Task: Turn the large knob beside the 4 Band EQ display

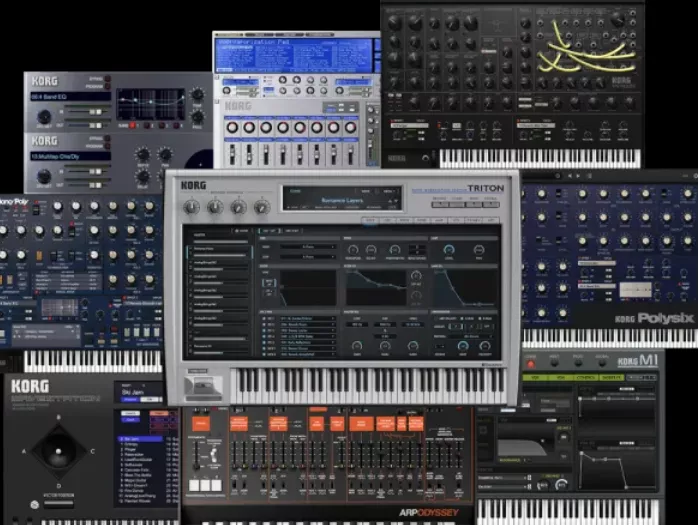Action: pyautogui.click(x=44, y=117)
